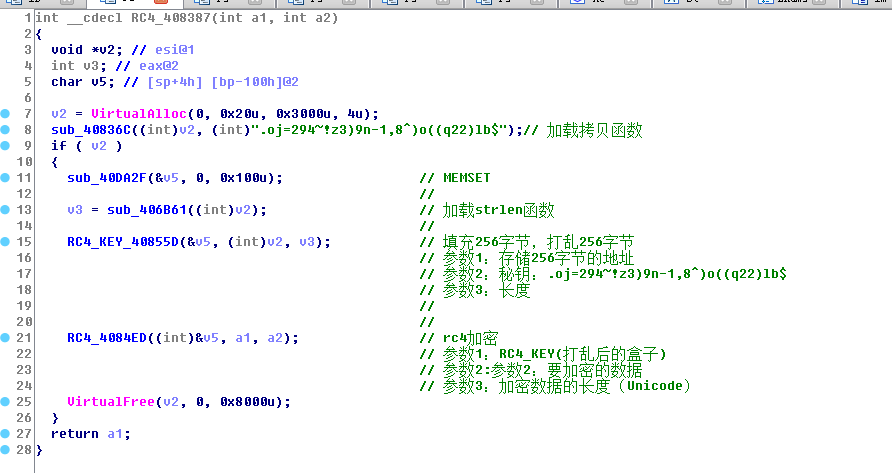Click the '加载拷贝函数' comment on line 8

[x=594, y=130]
